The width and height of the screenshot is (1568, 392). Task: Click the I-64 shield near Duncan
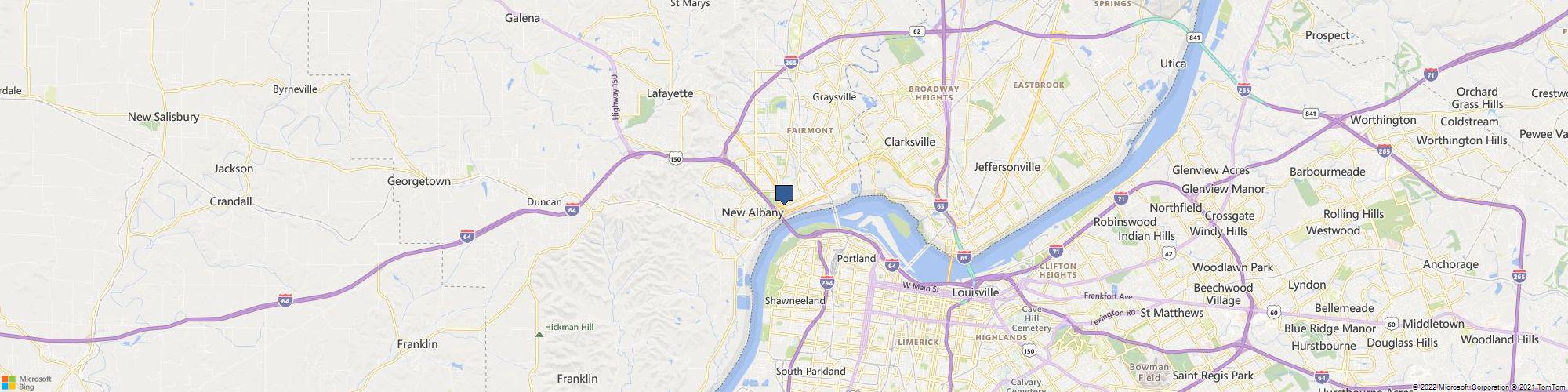coord(572,209)
